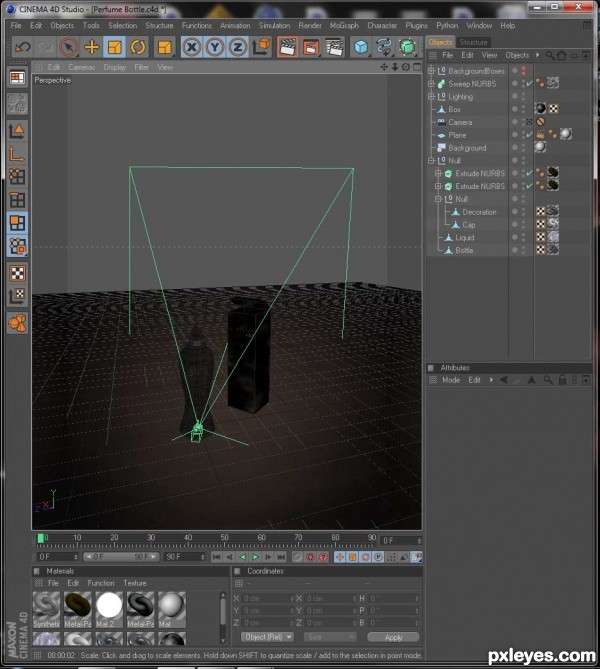Add Cube primitive object
This screenshot has width=600, height=669.
[361, 47]
